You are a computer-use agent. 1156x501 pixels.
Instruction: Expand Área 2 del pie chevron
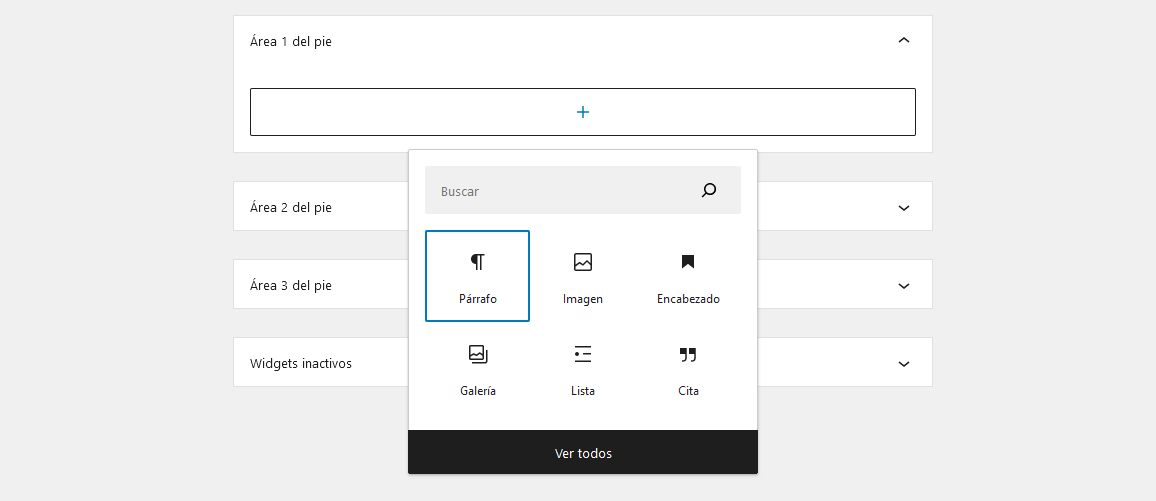pos(904,208)
